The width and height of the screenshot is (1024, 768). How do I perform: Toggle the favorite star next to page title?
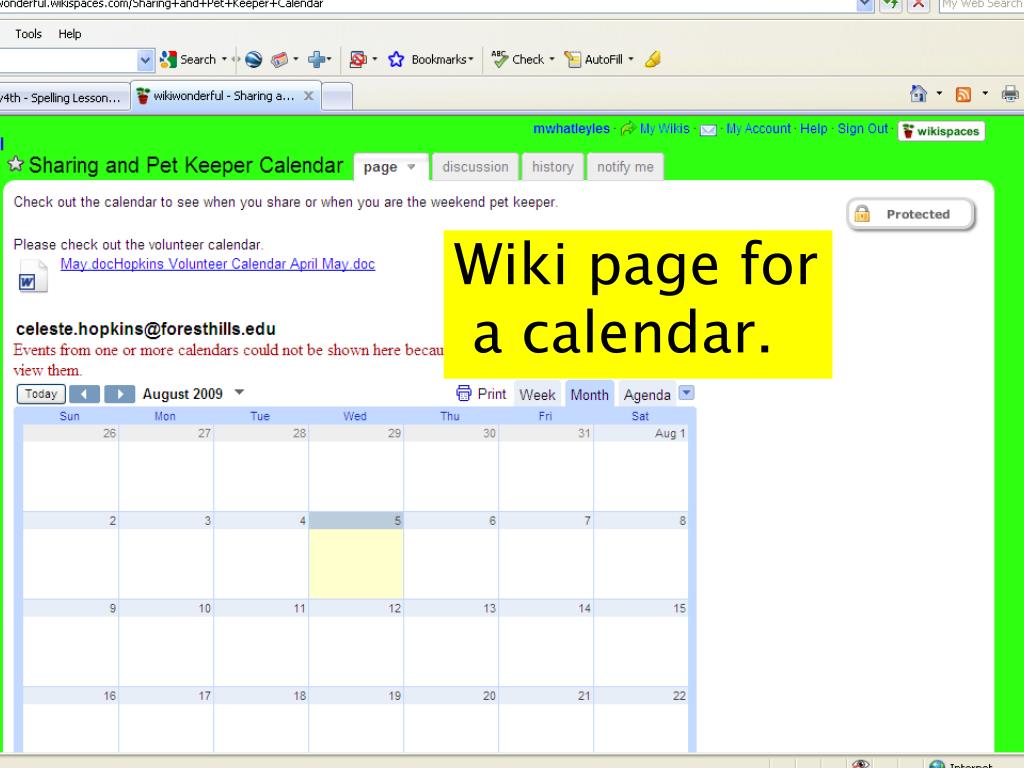click(x=16, y=164)
